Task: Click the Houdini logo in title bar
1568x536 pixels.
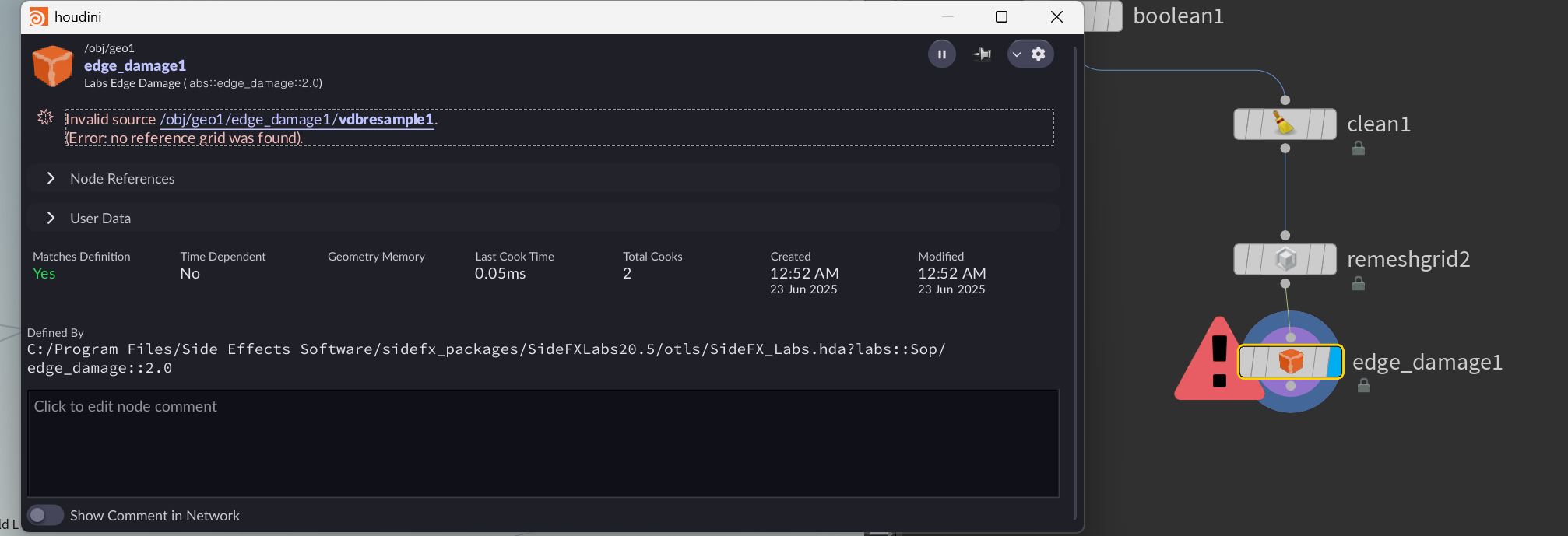Action: [x=38, y=16]
